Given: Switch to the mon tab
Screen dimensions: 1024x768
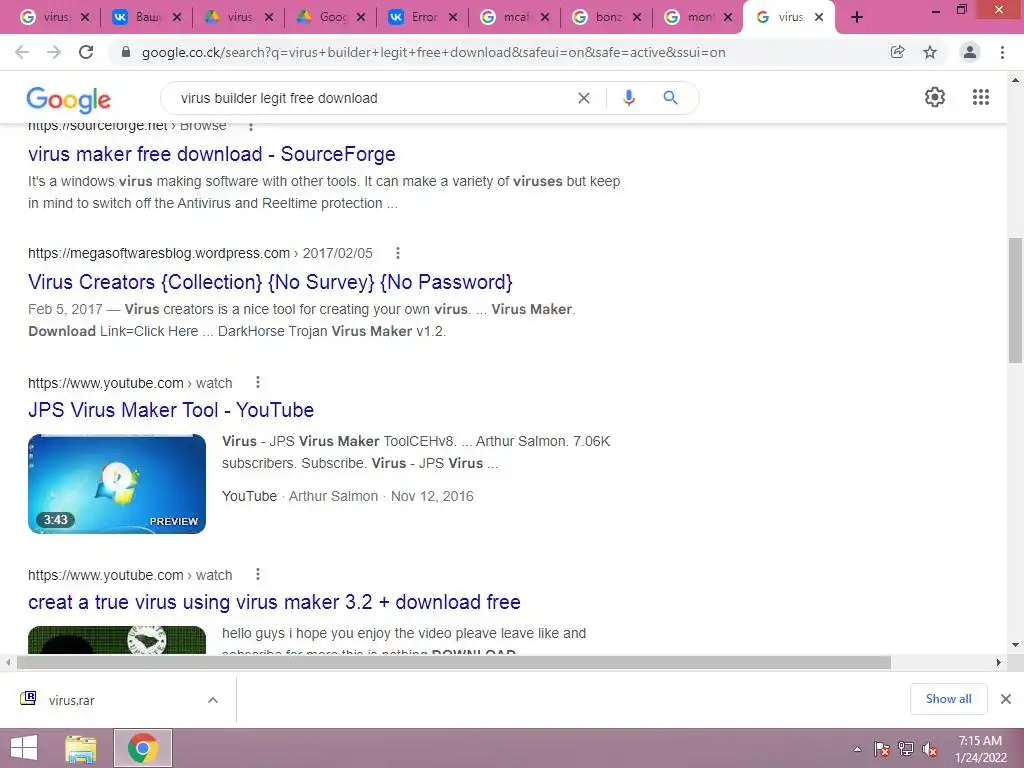Looking at the screenshot, I should (x=690, y=18).
